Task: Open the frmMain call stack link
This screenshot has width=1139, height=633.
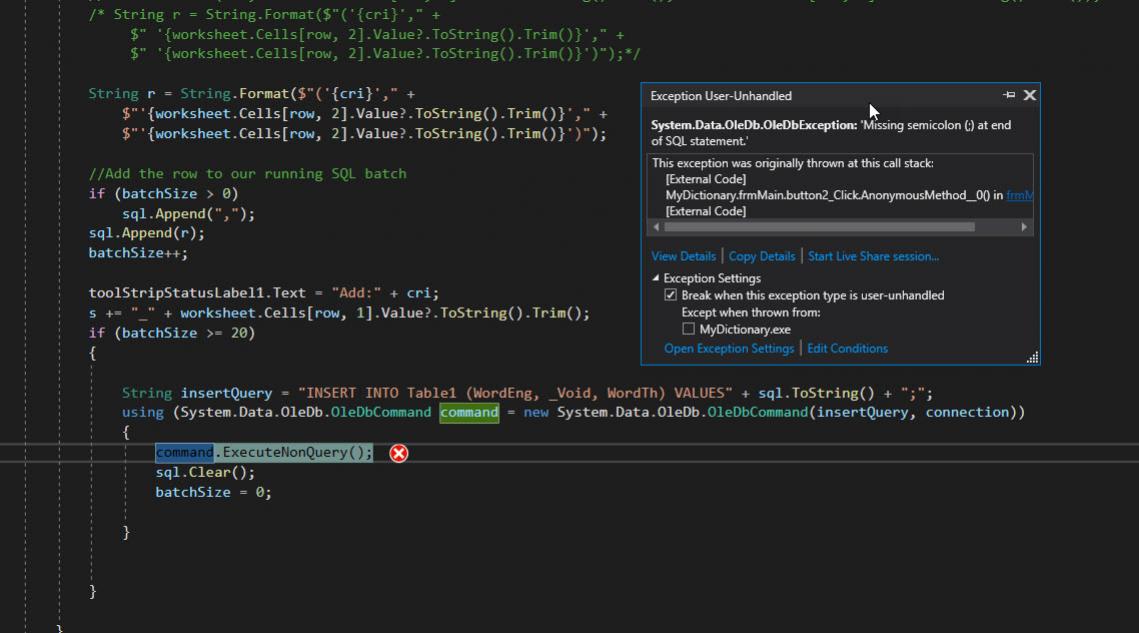Action: (1019, 195)
